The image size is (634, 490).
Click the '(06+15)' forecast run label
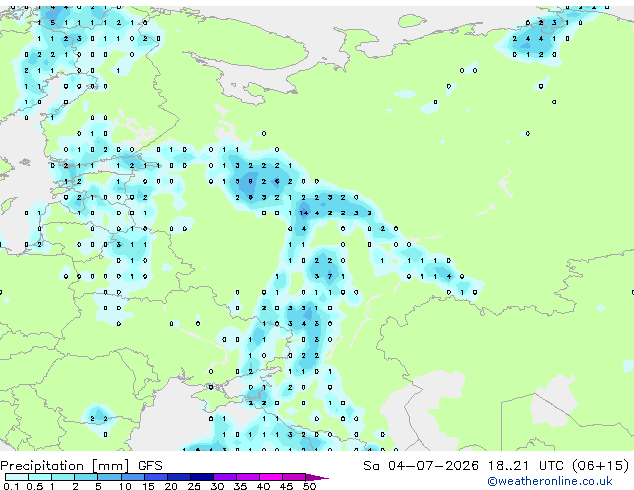[600, 465]
